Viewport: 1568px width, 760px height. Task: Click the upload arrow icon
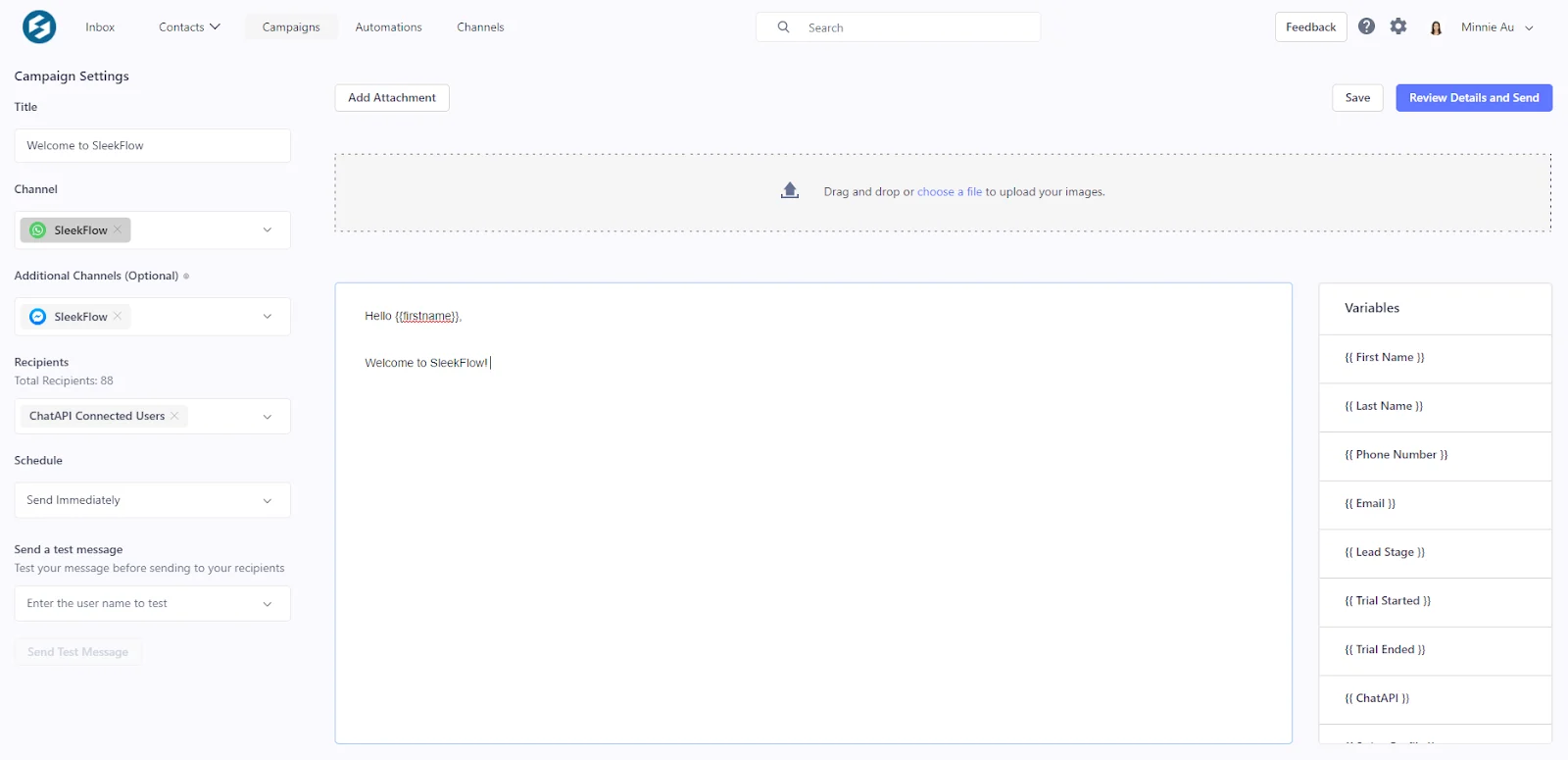790,190
